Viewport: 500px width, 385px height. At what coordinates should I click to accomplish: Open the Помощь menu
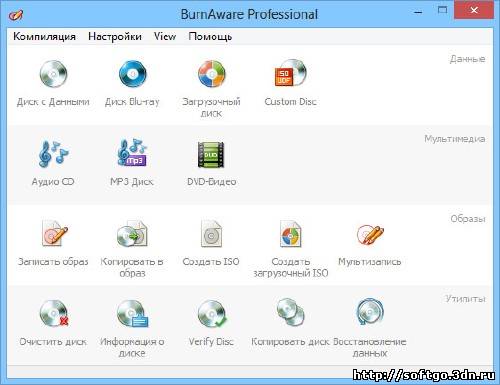click(x=210, y=36)
